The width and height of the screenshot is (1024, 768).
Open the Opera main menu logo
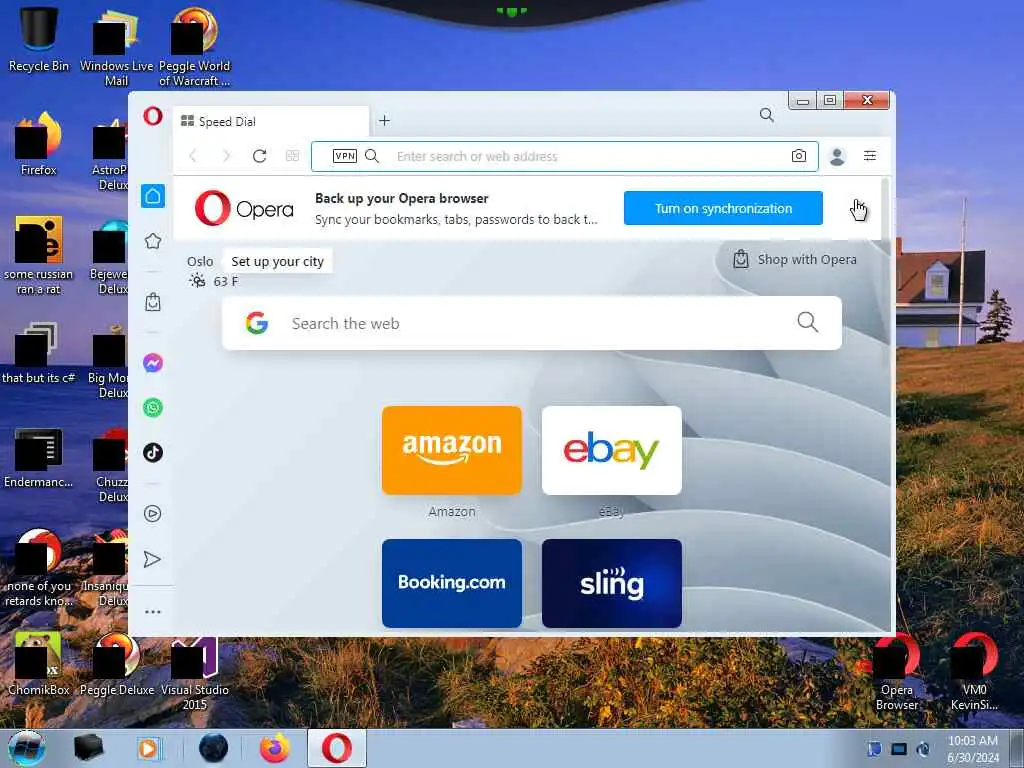pos(153,117)
